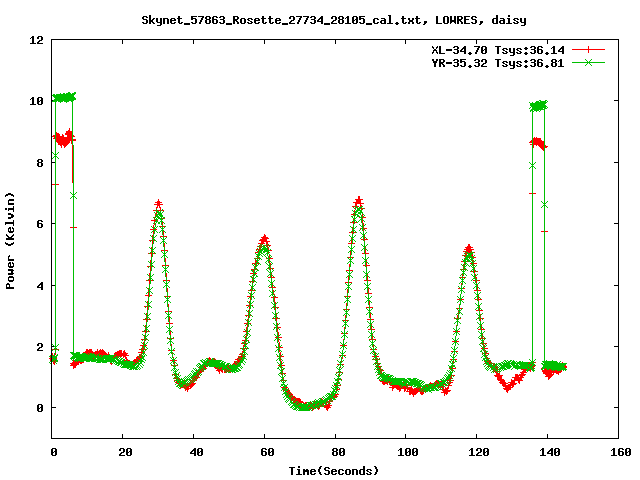Click y-axis tick label 10

36,101
